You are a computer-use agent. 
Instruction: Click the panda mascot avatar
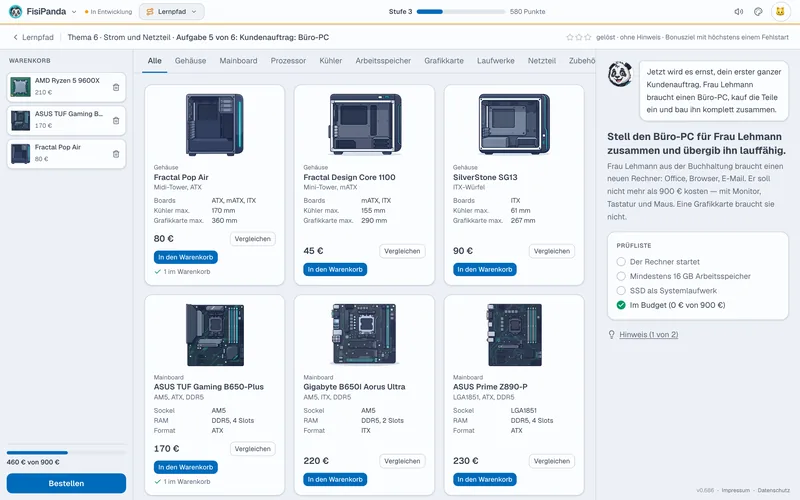pyautogui.click(x=620, y=74)
